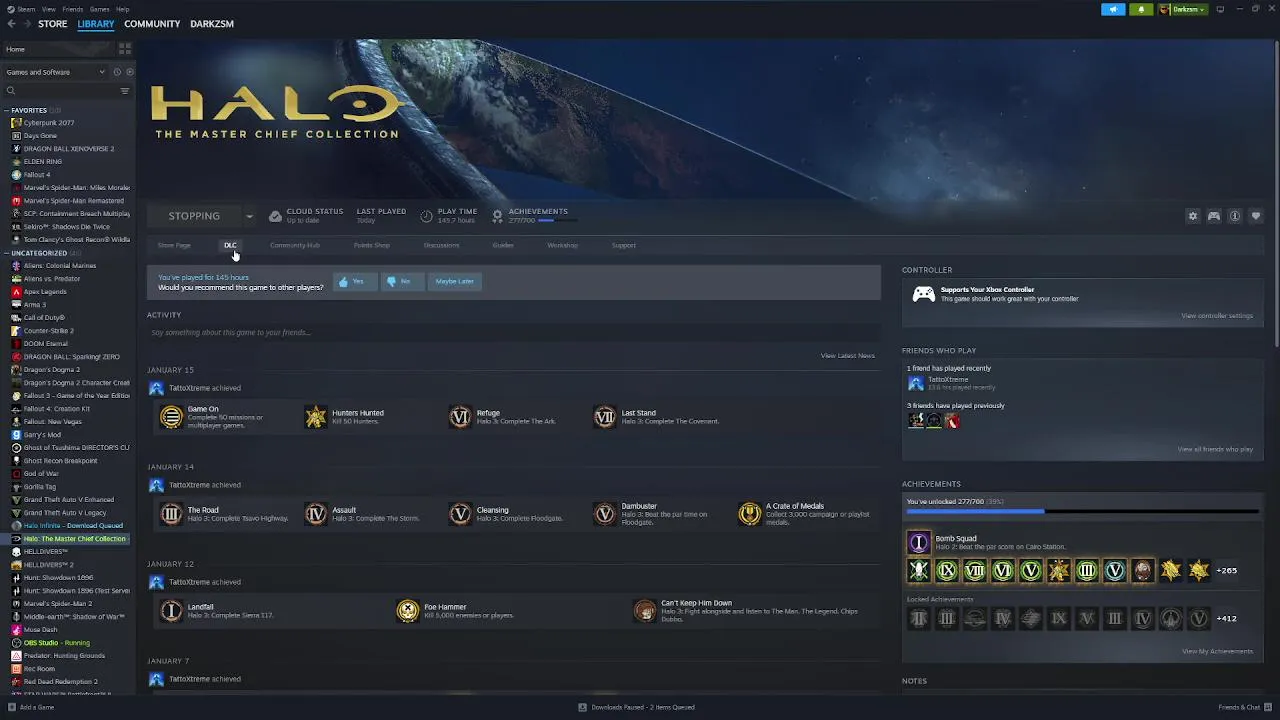Show game info icon

(1235, 216)
